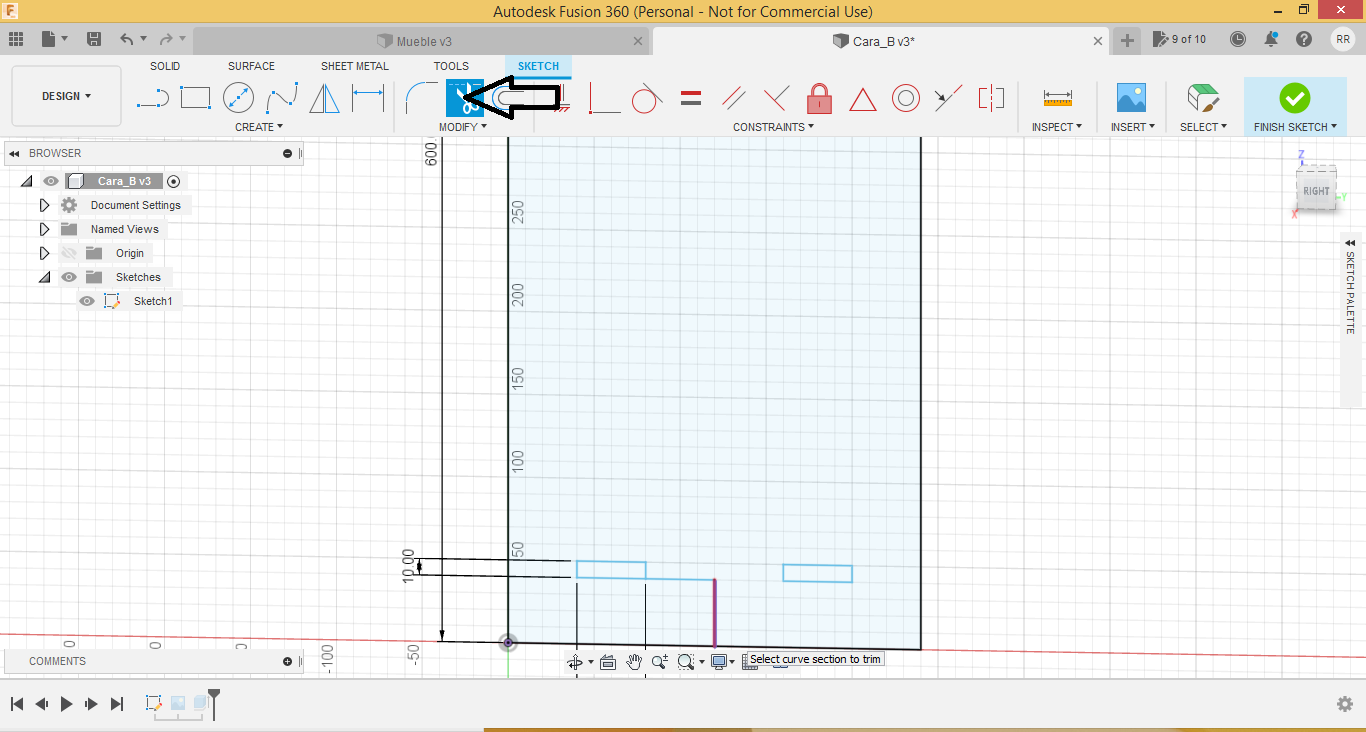Open the job status clock icon
Image resolution: width=1366 pixels, height=732 pixels.
[1238, 39]
